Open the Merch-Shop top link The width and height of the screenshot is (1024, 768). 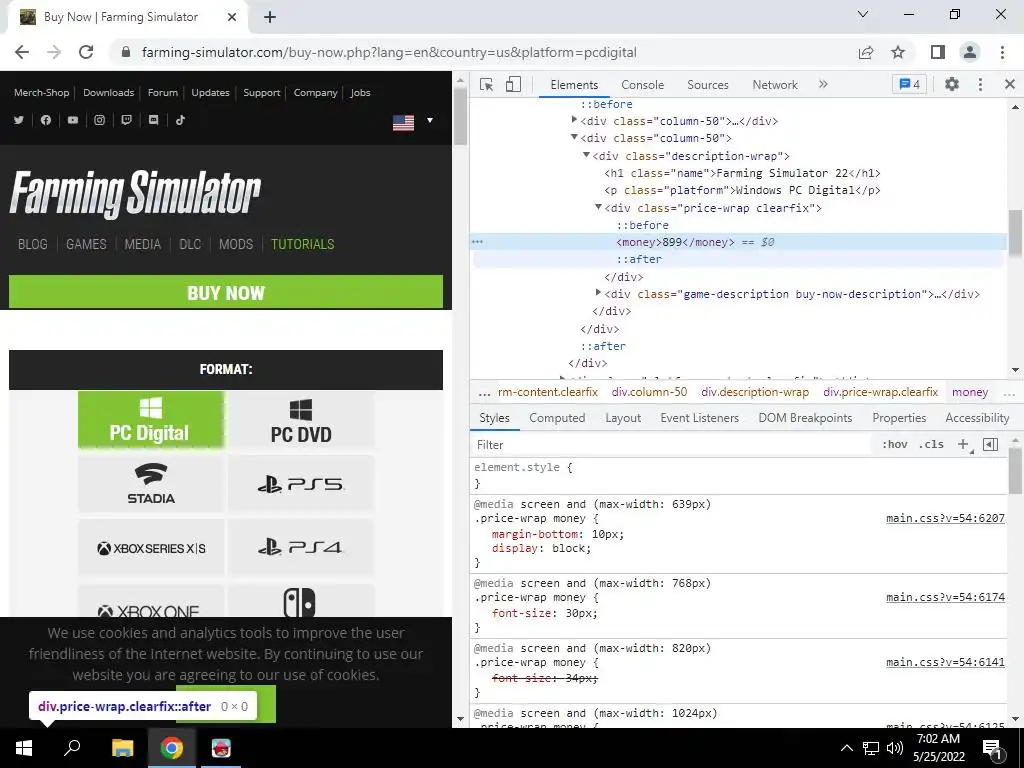[x=41, y=93]
